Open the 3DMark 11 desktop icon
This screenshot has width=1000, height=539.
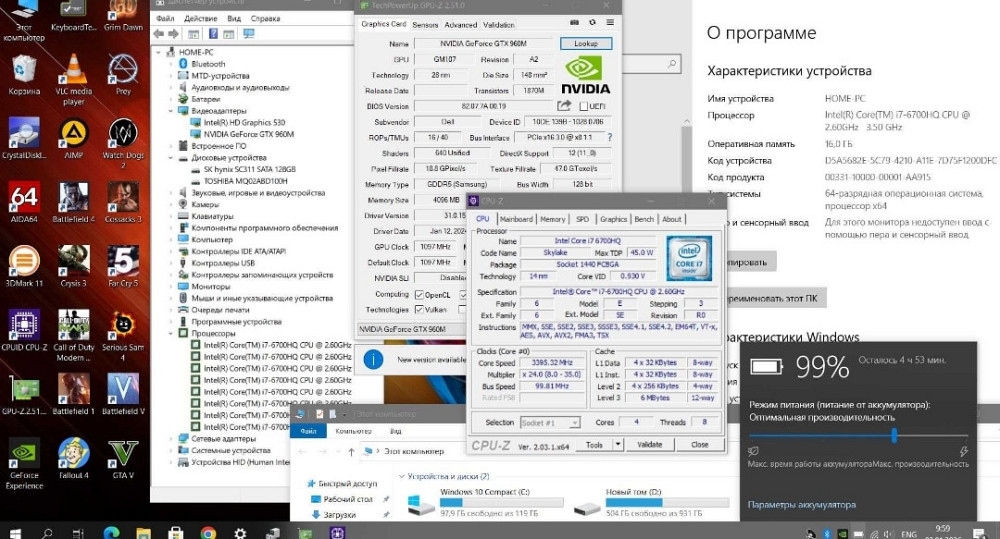tap(24, 266)
